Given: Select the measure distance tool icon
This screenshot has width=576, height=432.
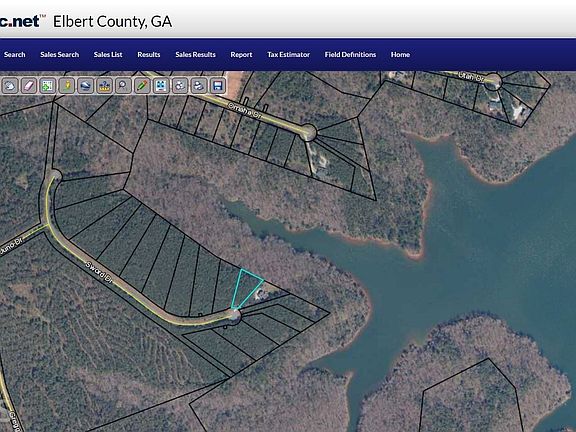Looking at the screenshot, I should [x=104, y=86].
